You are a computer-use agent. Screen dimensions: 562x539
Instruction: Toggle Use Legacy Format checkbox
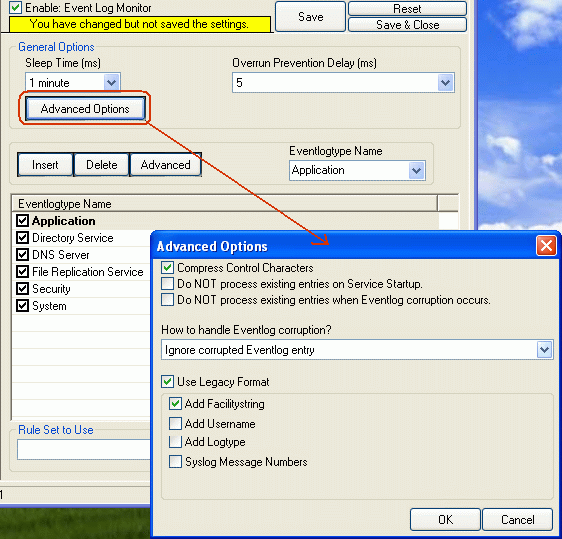[167, 381]
